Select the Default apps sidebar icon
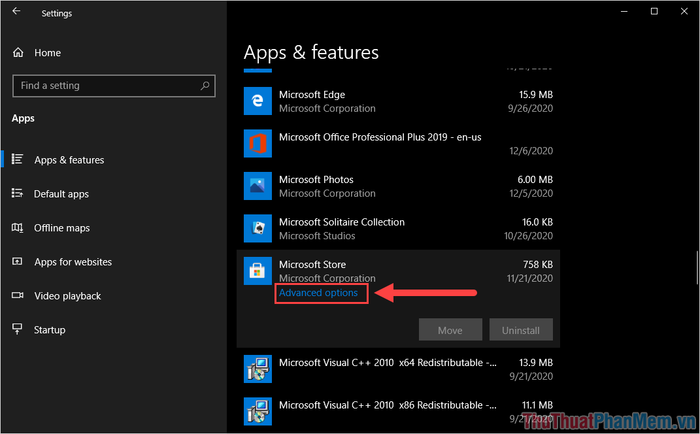700x434 pixels. tap(17, 193)
